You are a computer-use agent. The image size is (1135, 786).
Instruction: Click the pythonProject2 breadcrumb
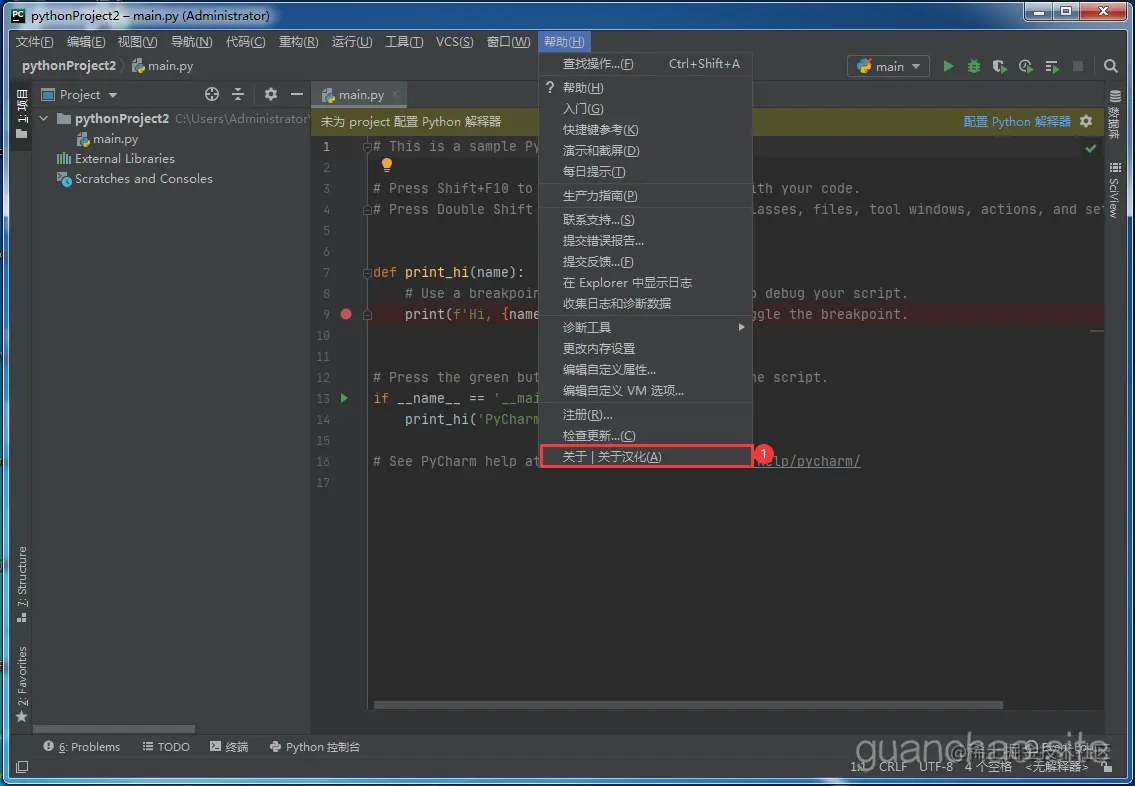coord(69,66)
